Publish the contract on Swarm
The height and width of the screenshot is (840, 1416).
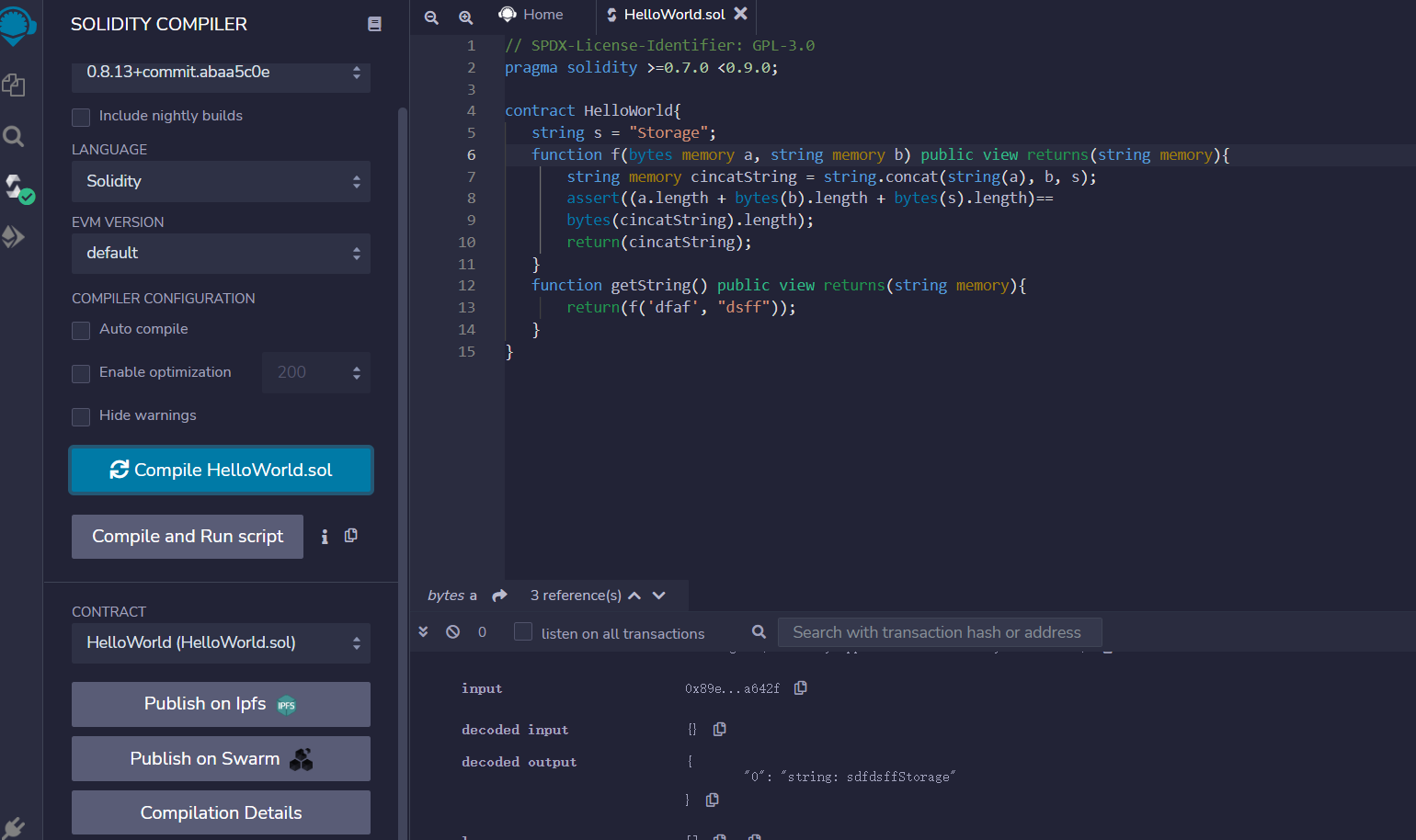pyautogui.click(x=221, y=758)
